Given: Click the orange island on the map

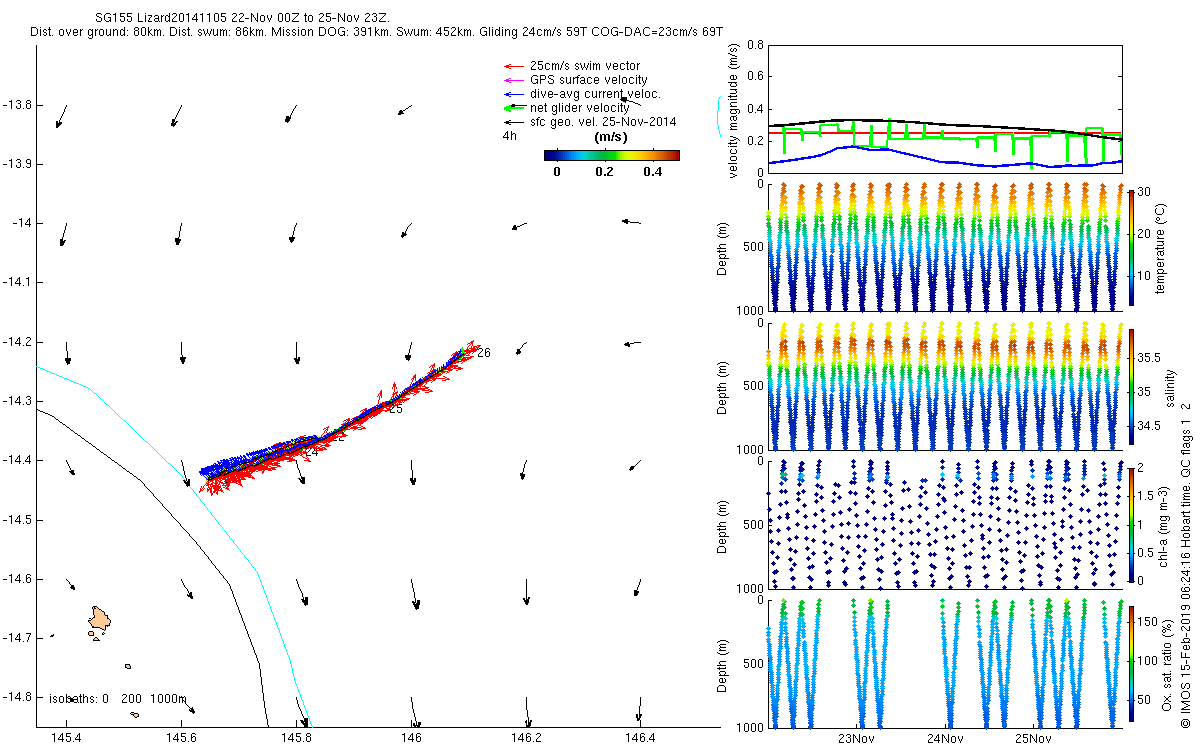Looking at the screenshot, I should (99, 620).
